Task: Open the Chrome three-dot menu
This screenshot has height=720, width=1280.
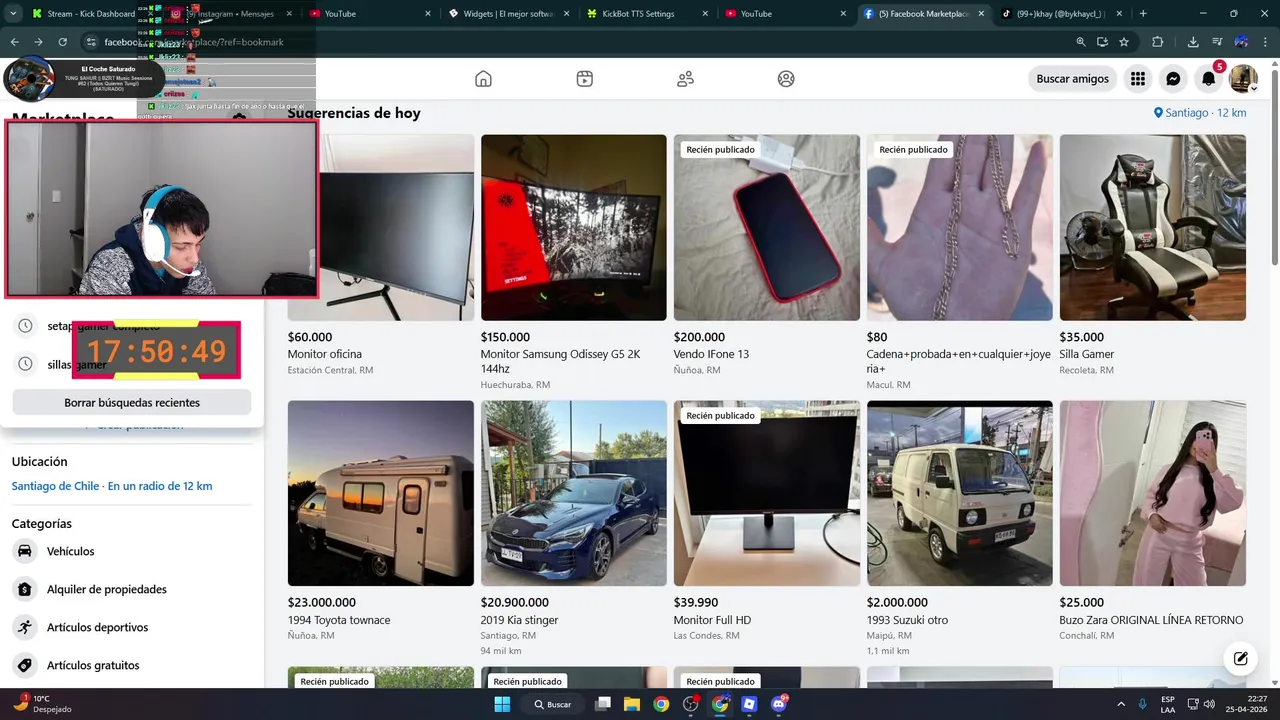Action: (1266, 42)
